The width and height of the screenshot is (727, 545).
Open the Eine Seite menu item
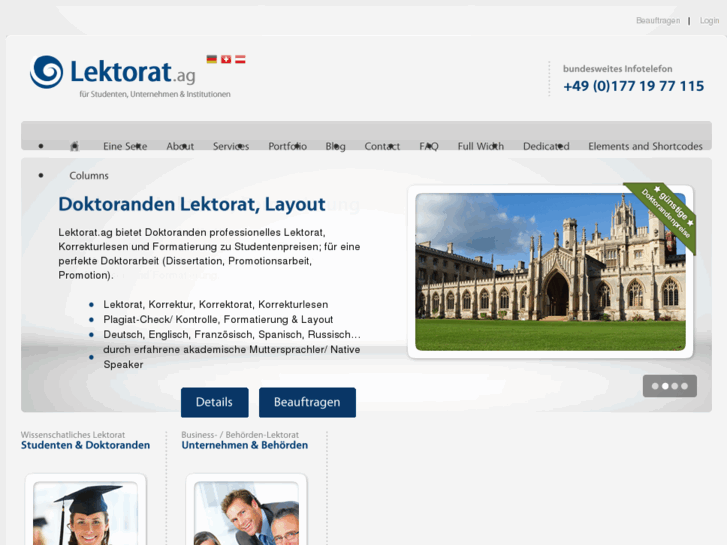click(x=125, y=146)
